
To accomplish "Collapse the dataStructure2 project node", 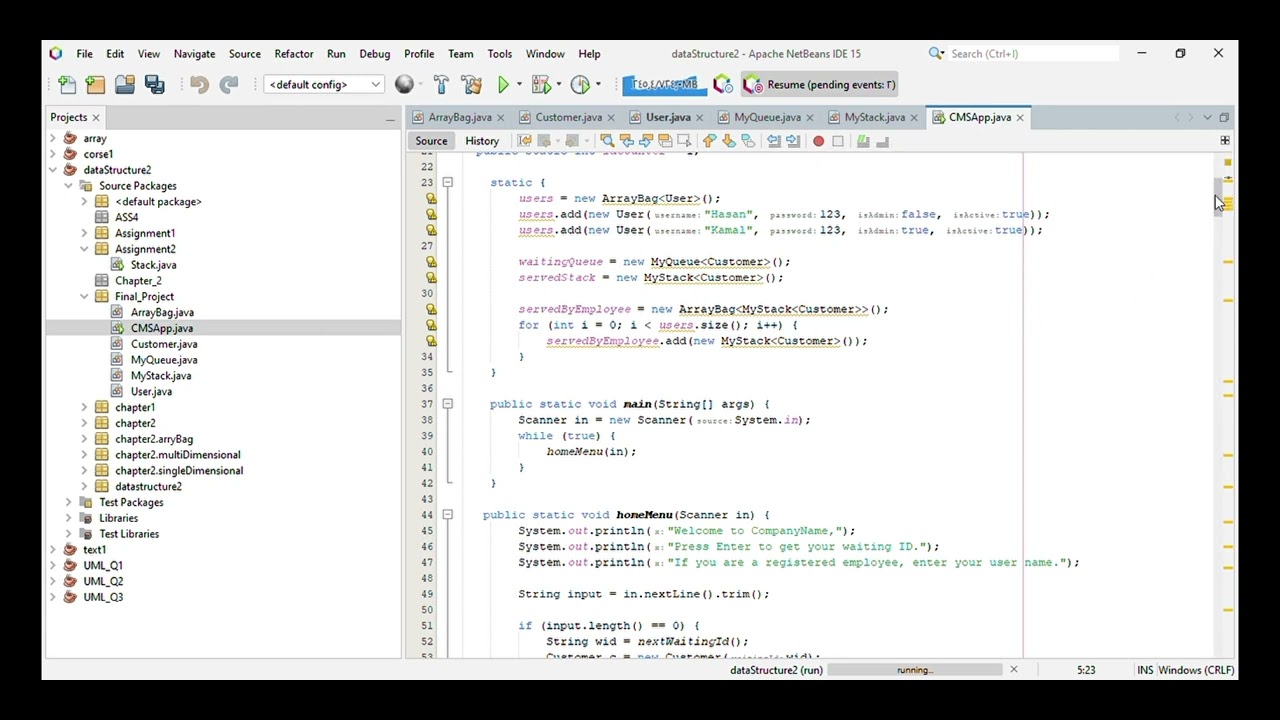I will 53,170.
